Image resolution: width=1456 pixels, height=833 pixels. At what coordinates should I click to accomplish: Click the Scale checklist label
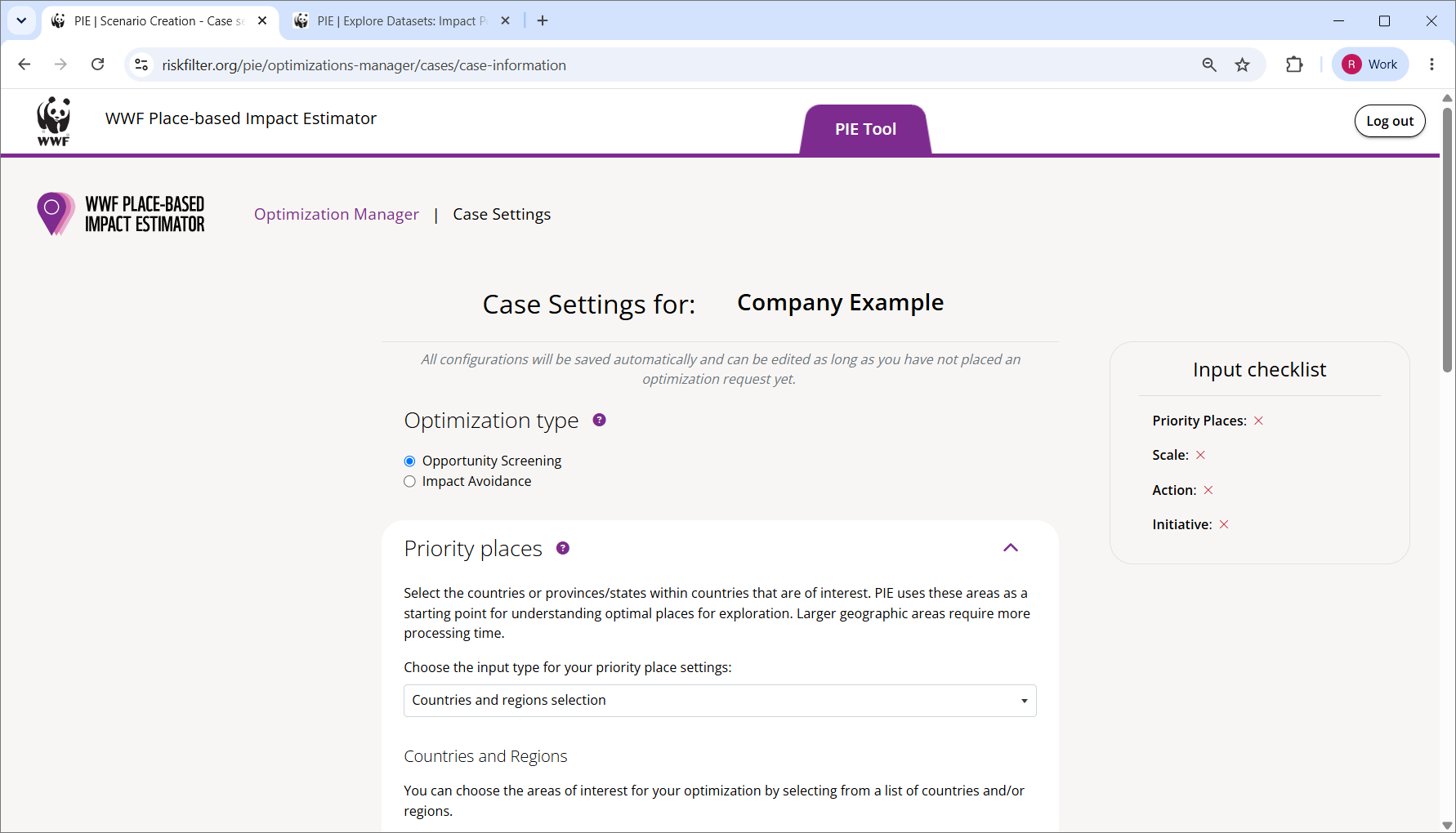pyautogui.click(x=1170, y=455)
